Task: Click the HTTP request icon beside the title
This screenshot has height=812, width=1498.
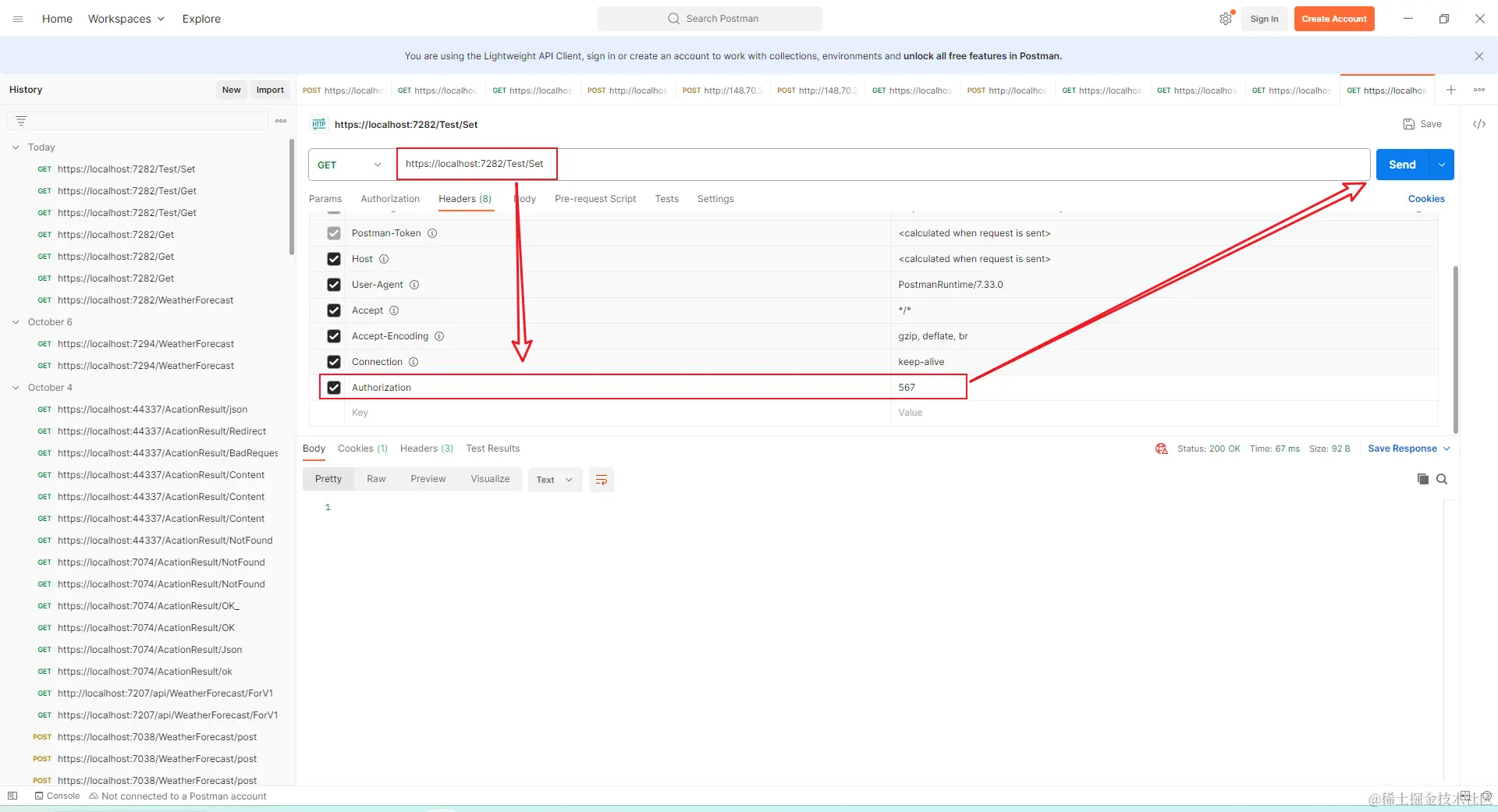Action: pyautogui.click(x=319, y=124)
